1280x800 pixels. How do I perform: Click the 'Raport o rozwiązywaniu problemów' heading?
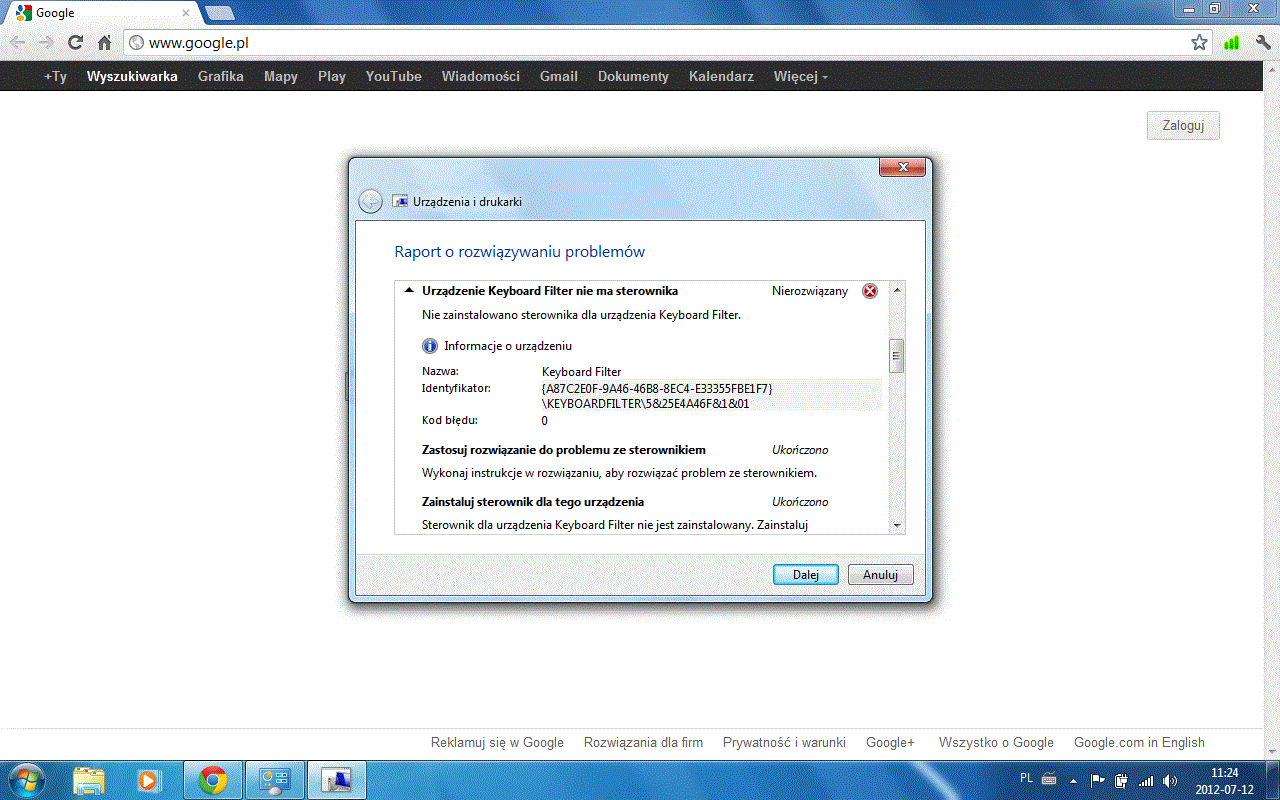pyautogui.click(x=520, y=252)
